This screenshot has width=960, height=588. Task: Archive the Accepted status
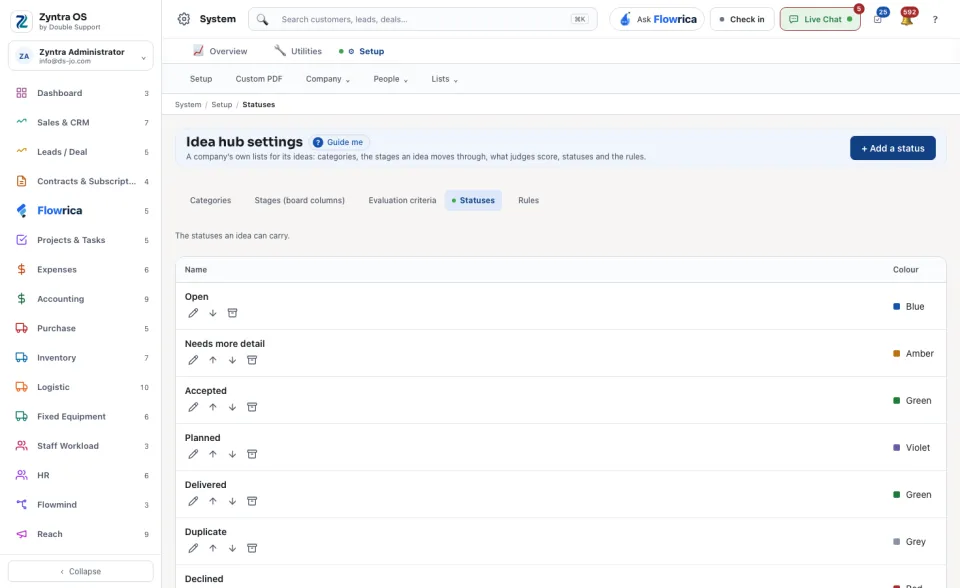252,407
